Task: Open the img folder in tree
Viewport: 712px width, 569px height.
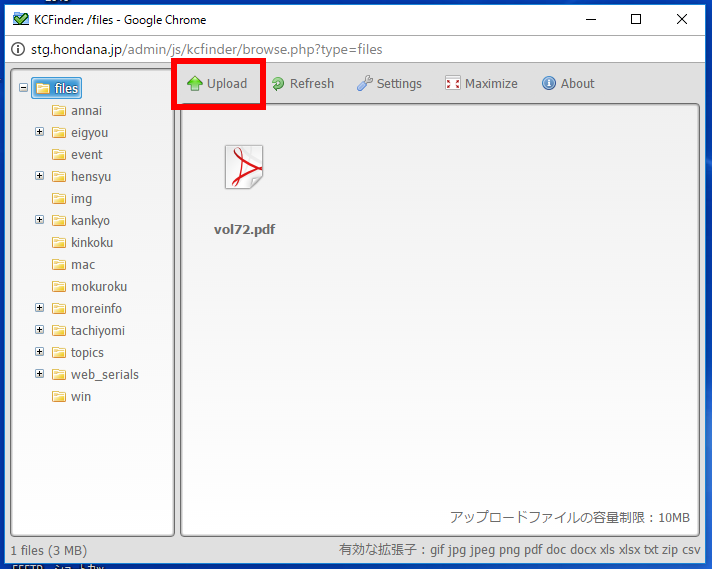Action: click(x=81, y=199)
